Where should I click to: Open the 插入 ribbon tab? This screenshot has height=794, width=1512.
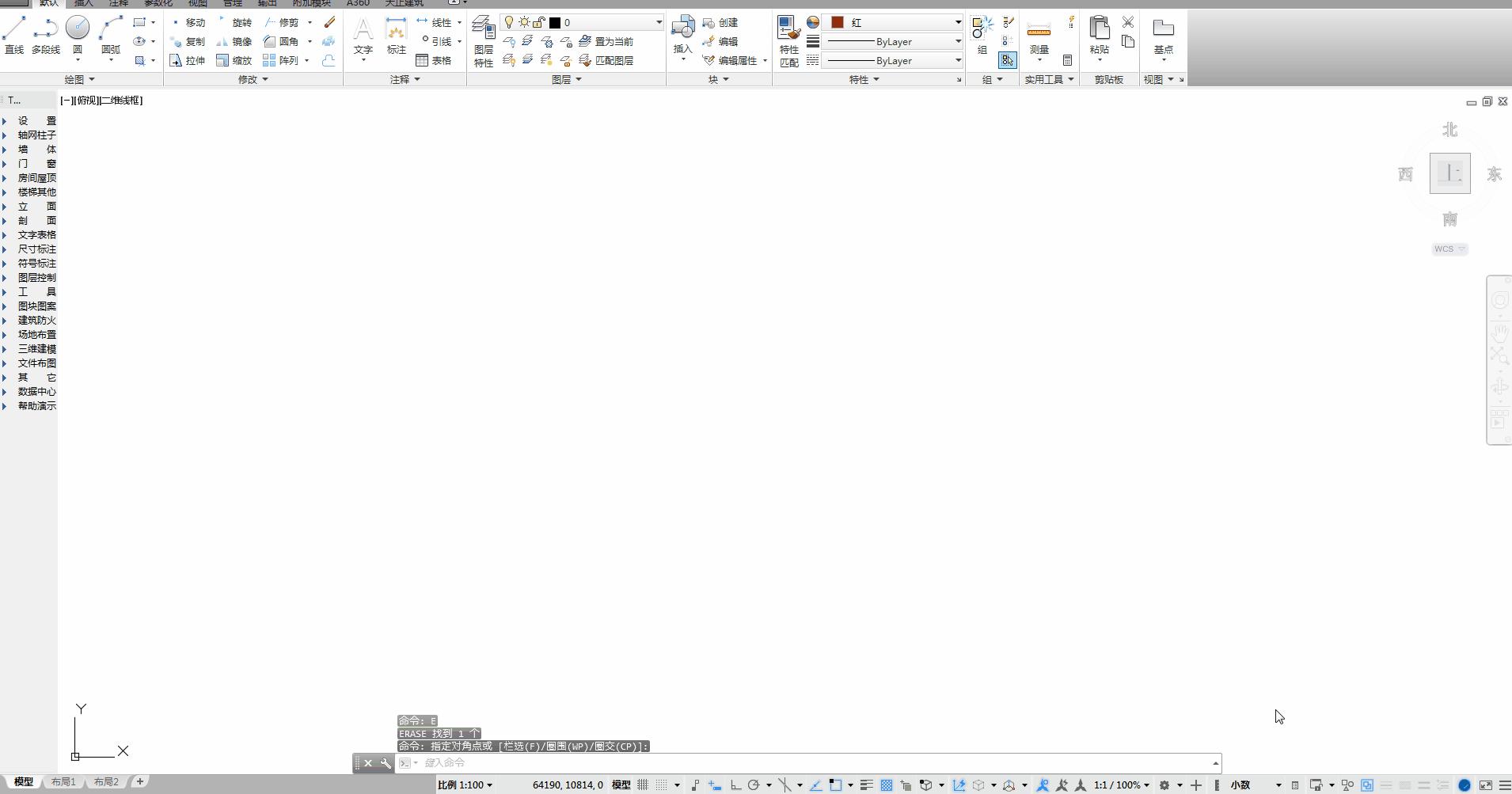pyautogui.click(x=83, y=3)
